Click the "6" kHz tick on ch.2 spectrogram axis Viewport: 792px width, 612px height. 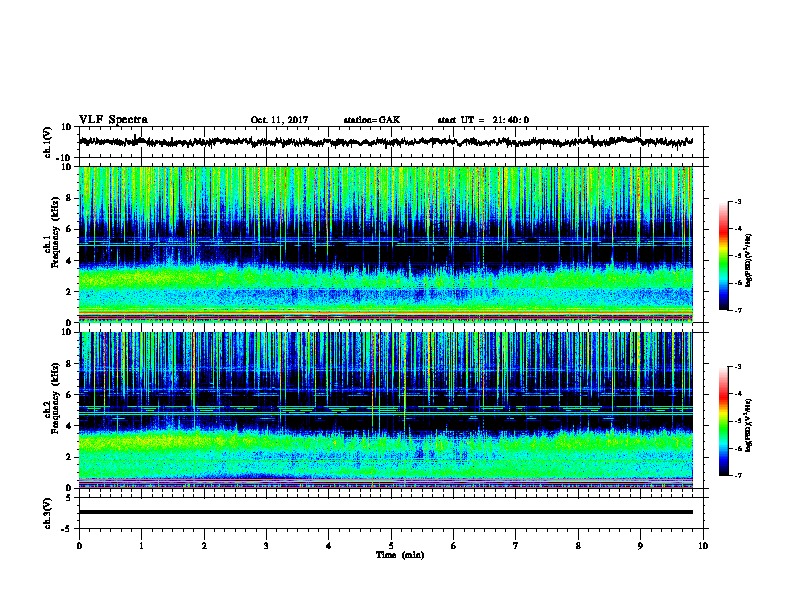[69, 395]
